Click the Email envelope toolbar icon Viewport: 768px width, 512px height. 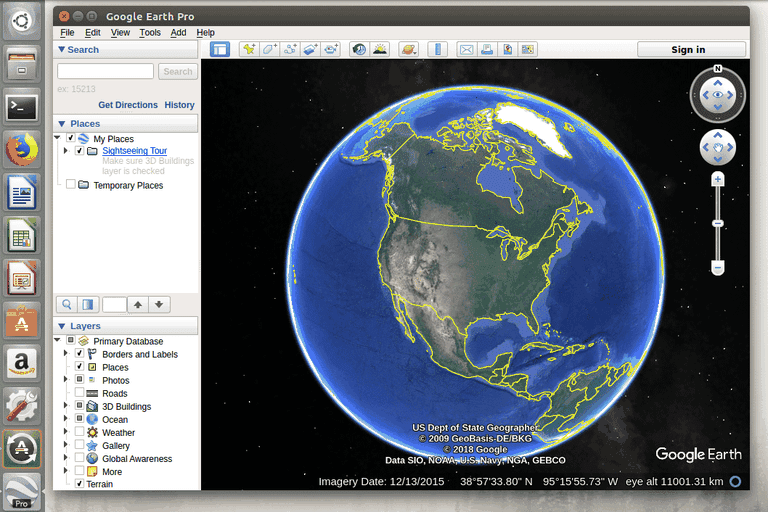click(x=466, y=49)
